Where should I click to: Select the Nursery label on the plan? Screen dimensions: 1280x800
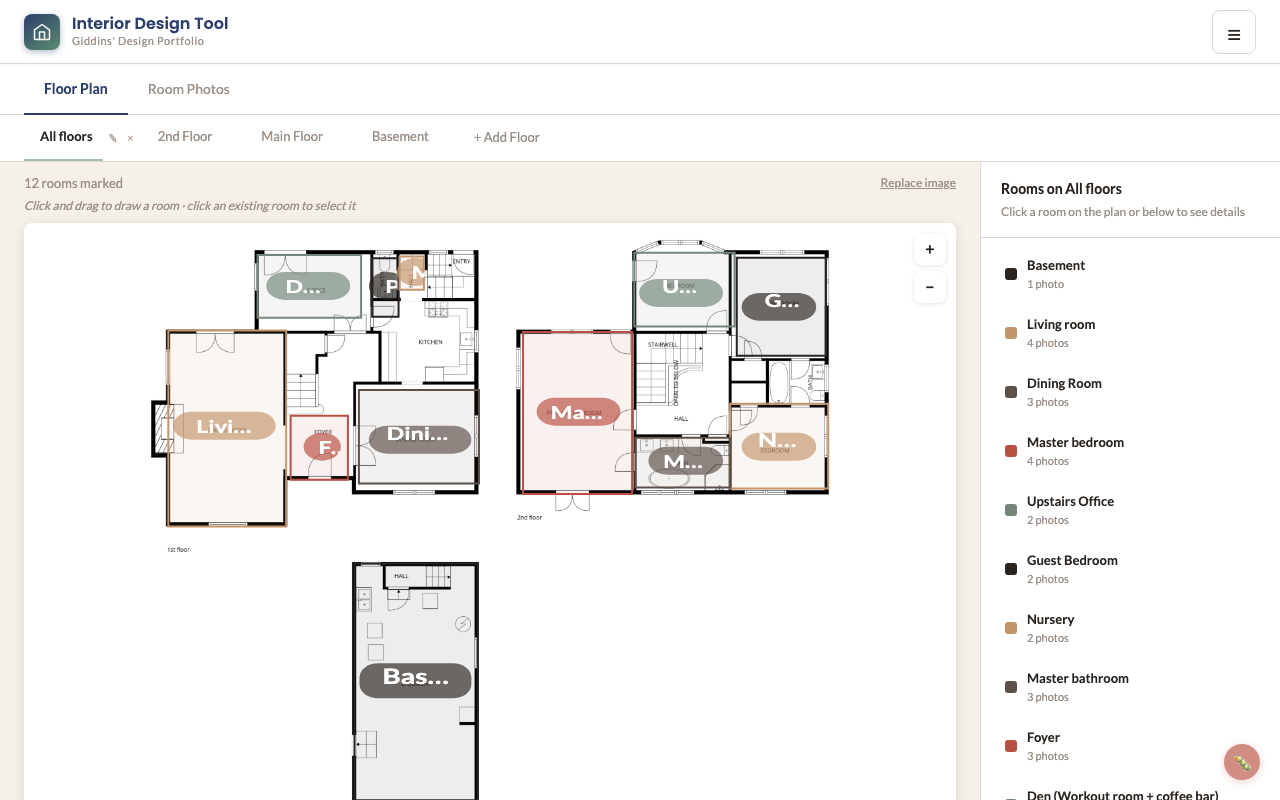click(x=778, y=445)
